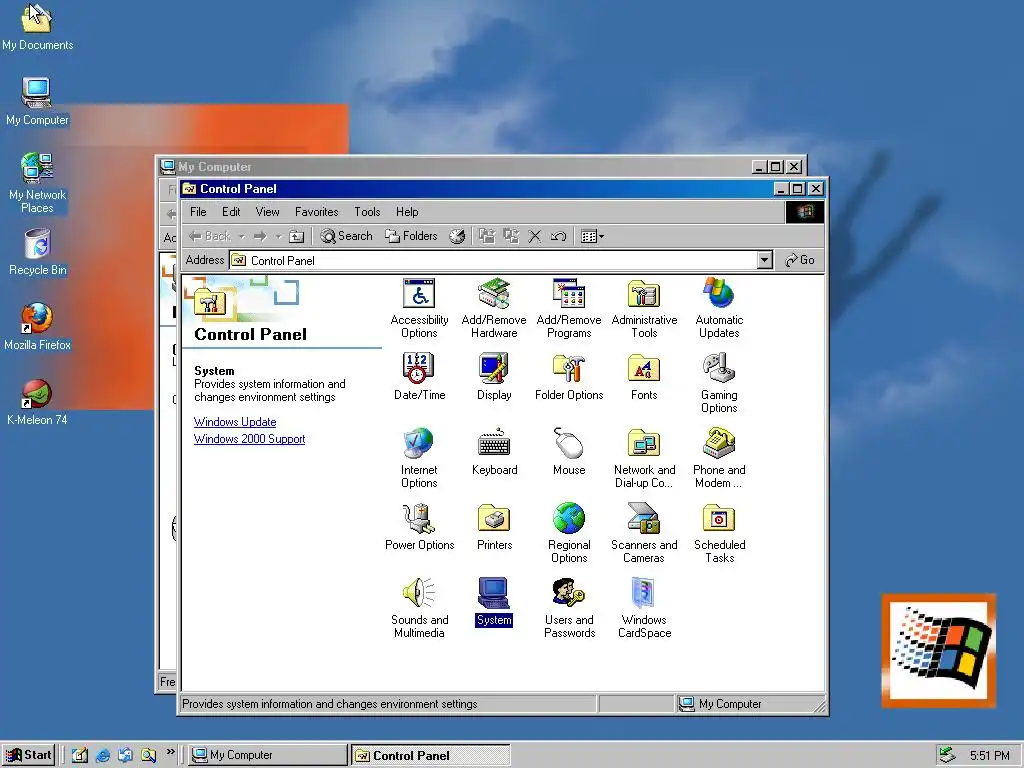Viewport: 1024px width, 768px height.
Task: Click the Start button
Action: (29, 755)
